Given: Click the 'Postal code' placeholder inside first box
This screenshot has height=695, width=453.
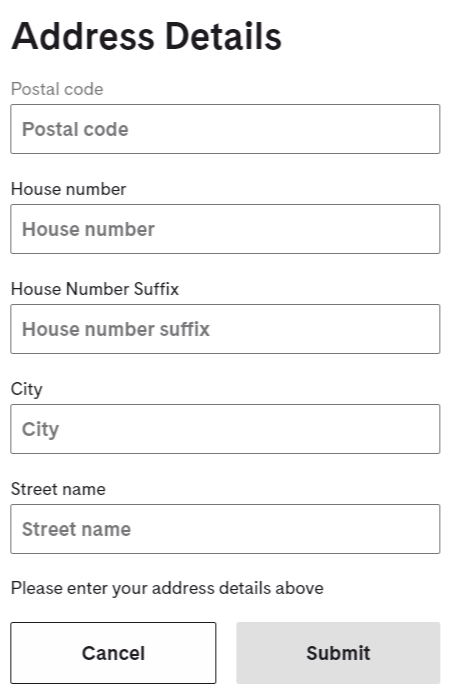Looking at the screenshot, I should [75, 129].
